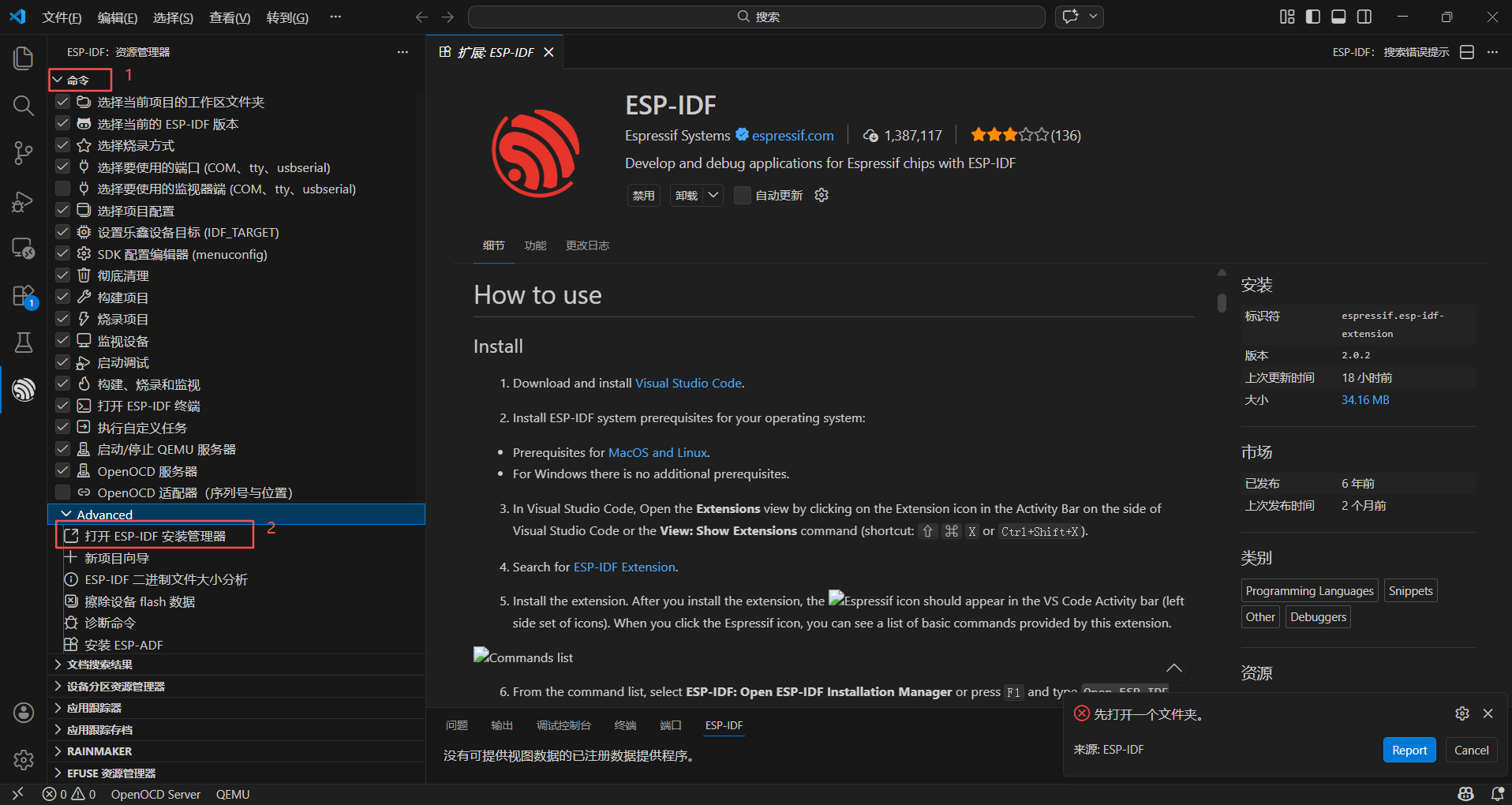This screenshot has height=805, width=1512.
Task: Split the editor layout icon at top right
Action: coord(1467,52)
